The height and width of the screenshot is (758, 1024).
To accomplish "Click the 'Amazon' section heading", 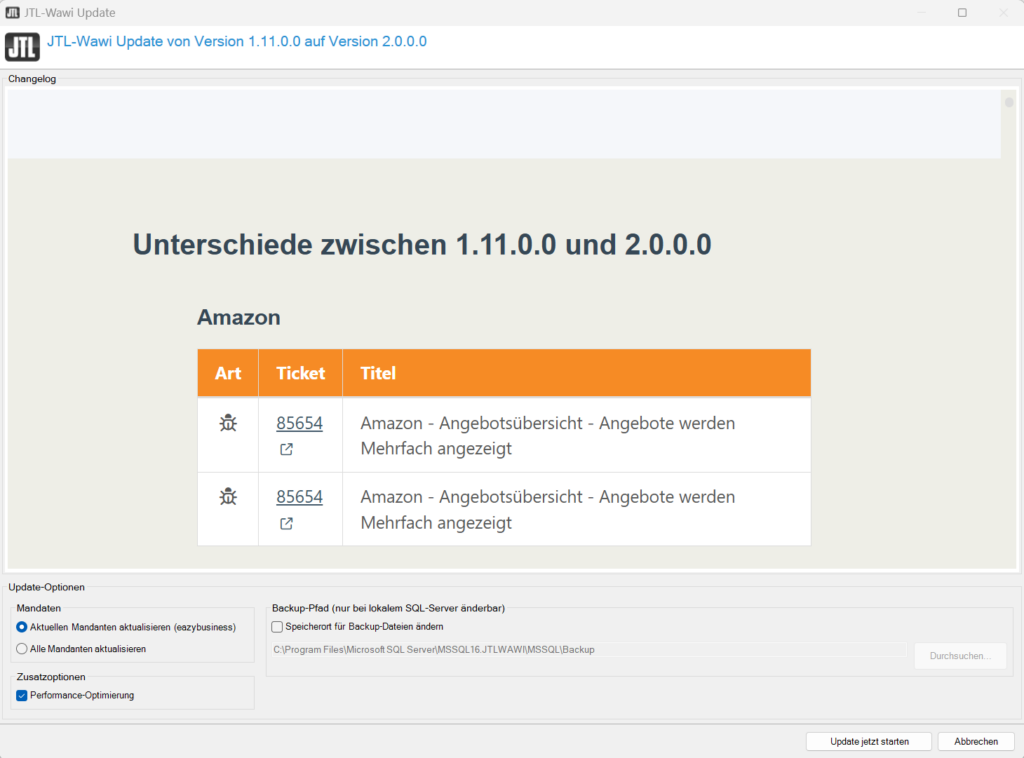I will click(x=239, y=317).
